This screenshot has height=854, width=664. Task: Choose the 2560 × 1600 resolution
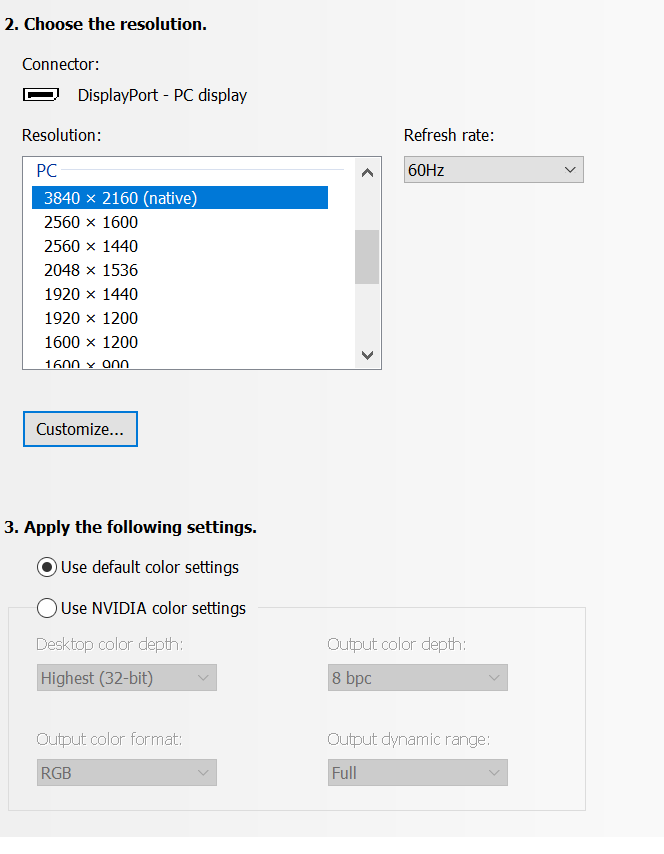pos(180,222)
